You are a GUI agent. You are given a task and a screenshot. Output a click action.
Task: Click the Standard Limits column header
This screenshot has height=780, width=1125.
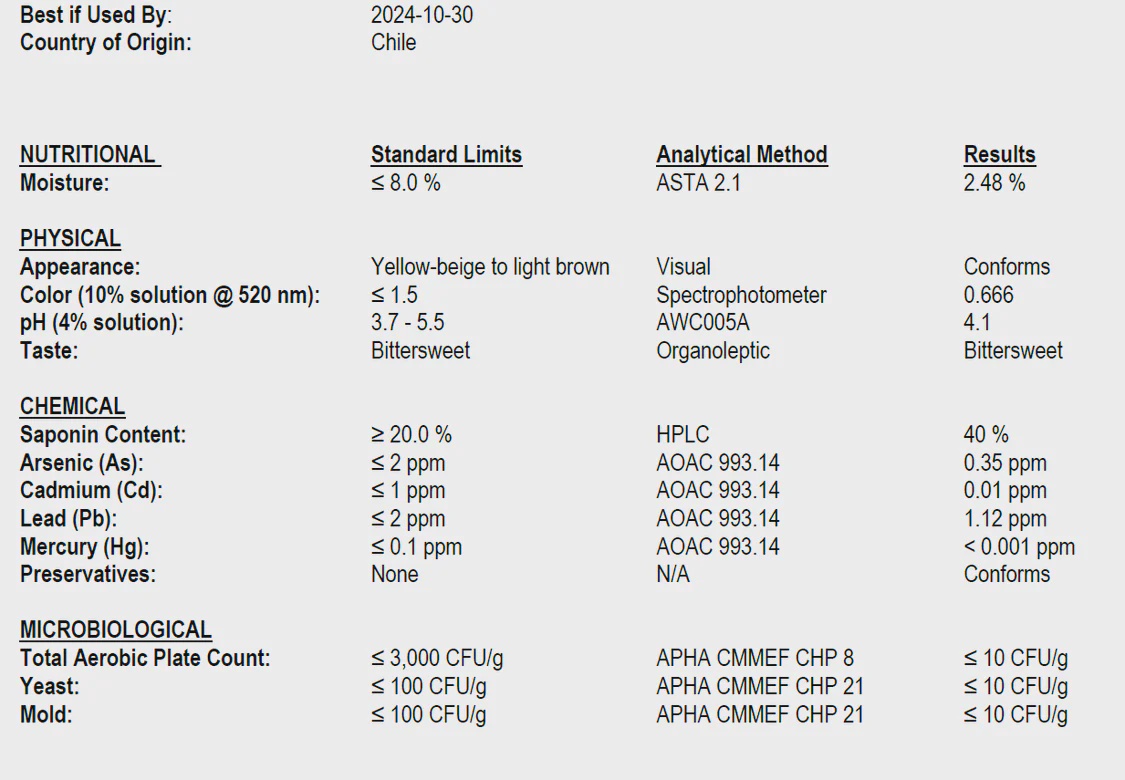coord(446,155)
